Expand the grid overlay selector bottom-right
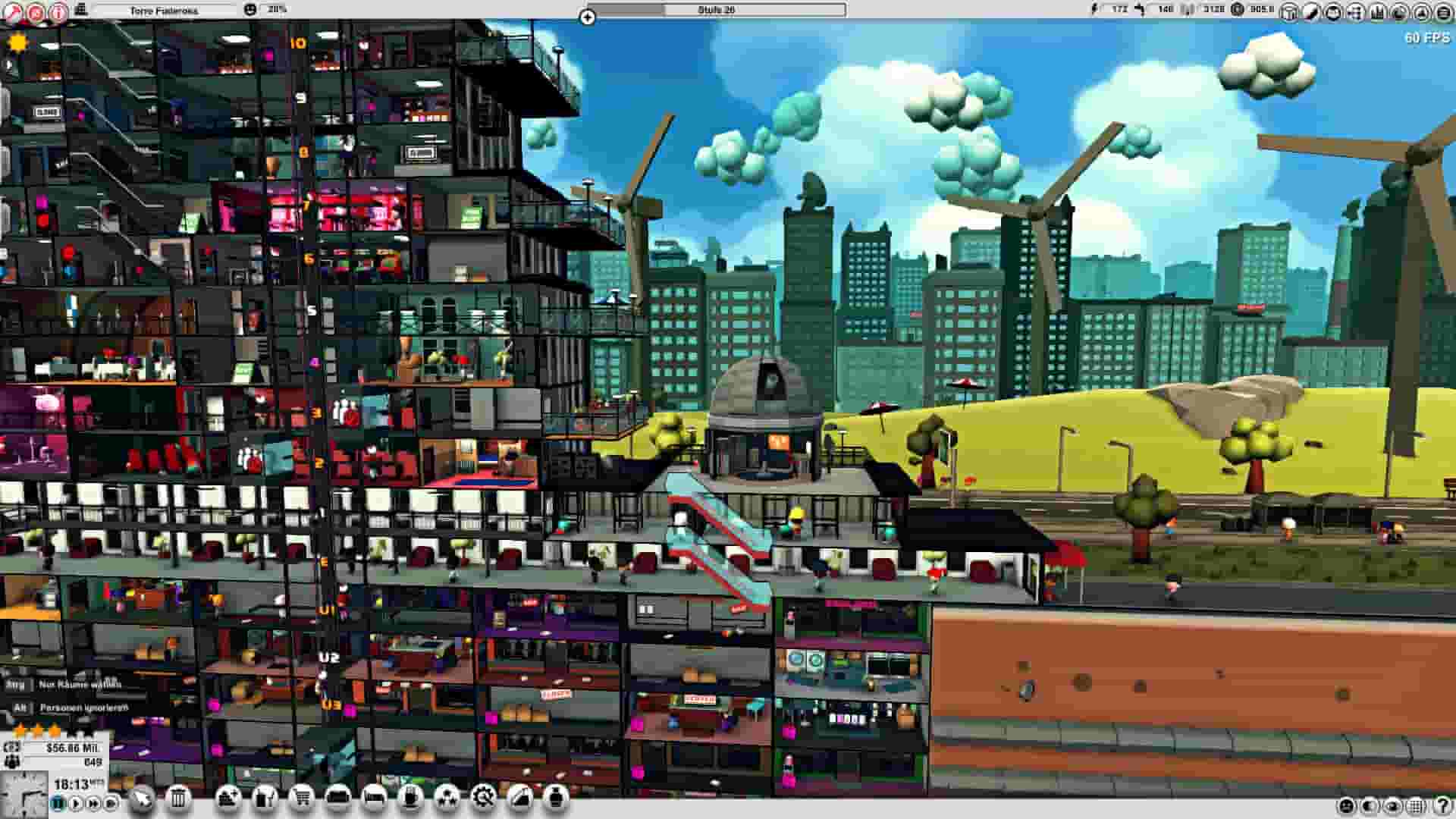Screen dimensions: 1456x819 1414,804
